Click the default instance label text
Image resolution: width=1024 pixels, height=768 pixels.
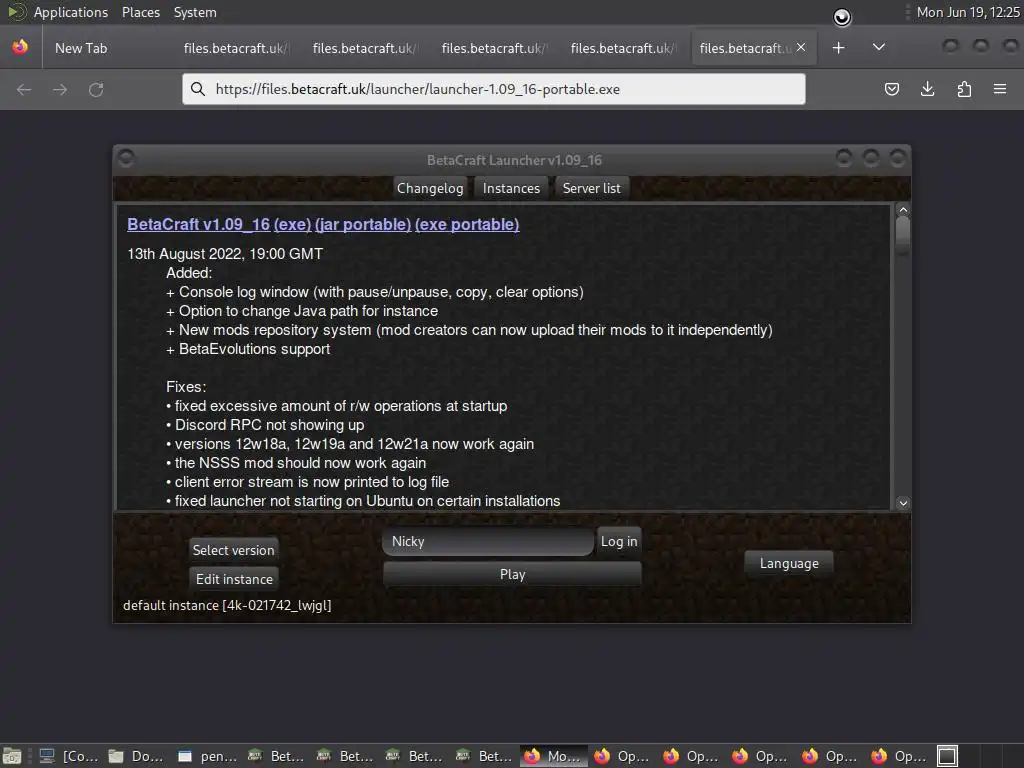tap(227, 605)
